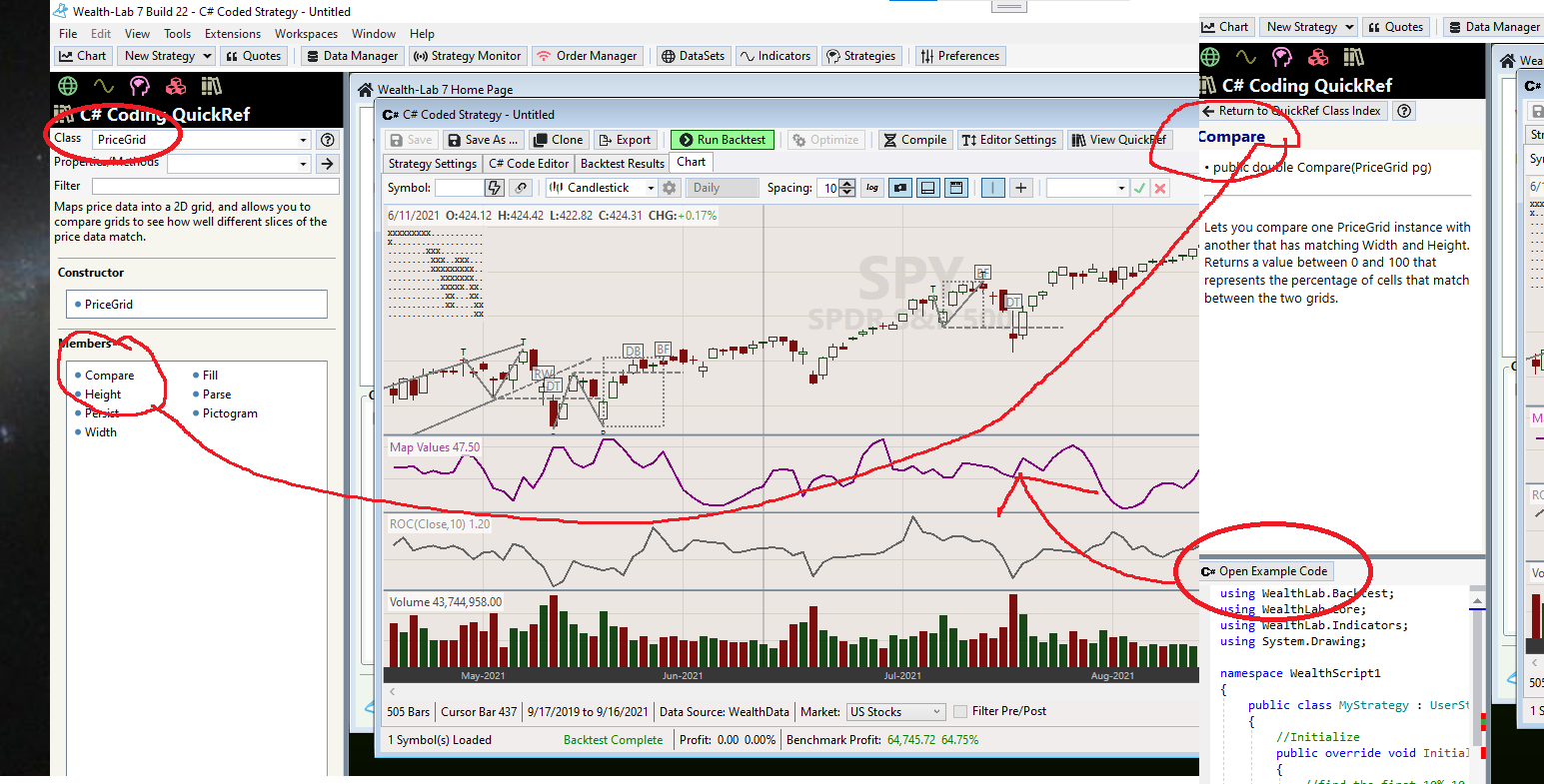1544x784 pixels.
Task: Open the Workspaces menu
Action: [x=307, y=34]
